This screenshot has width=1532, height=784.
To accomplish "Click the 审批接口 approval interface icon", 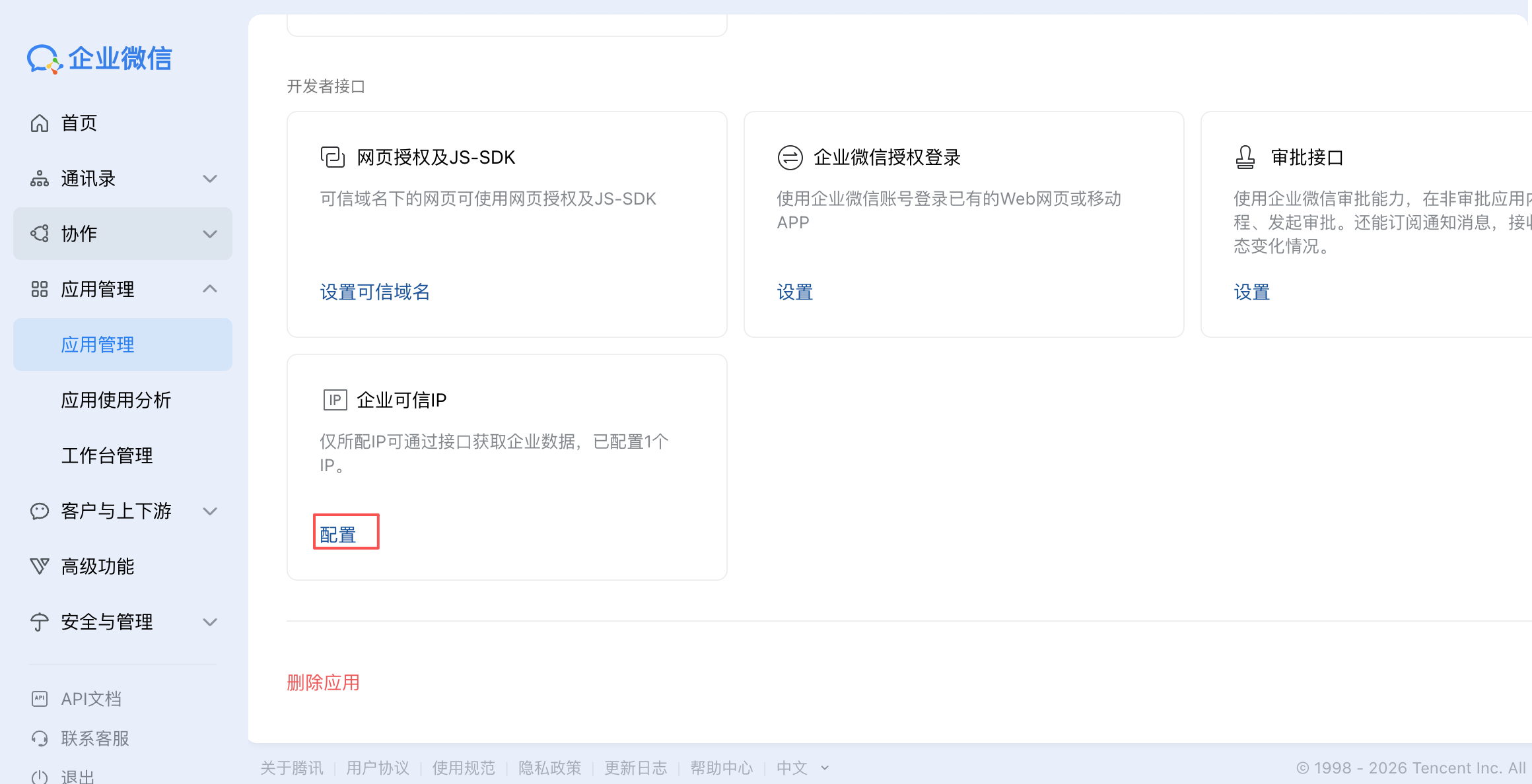I will tap(1245, 158).
